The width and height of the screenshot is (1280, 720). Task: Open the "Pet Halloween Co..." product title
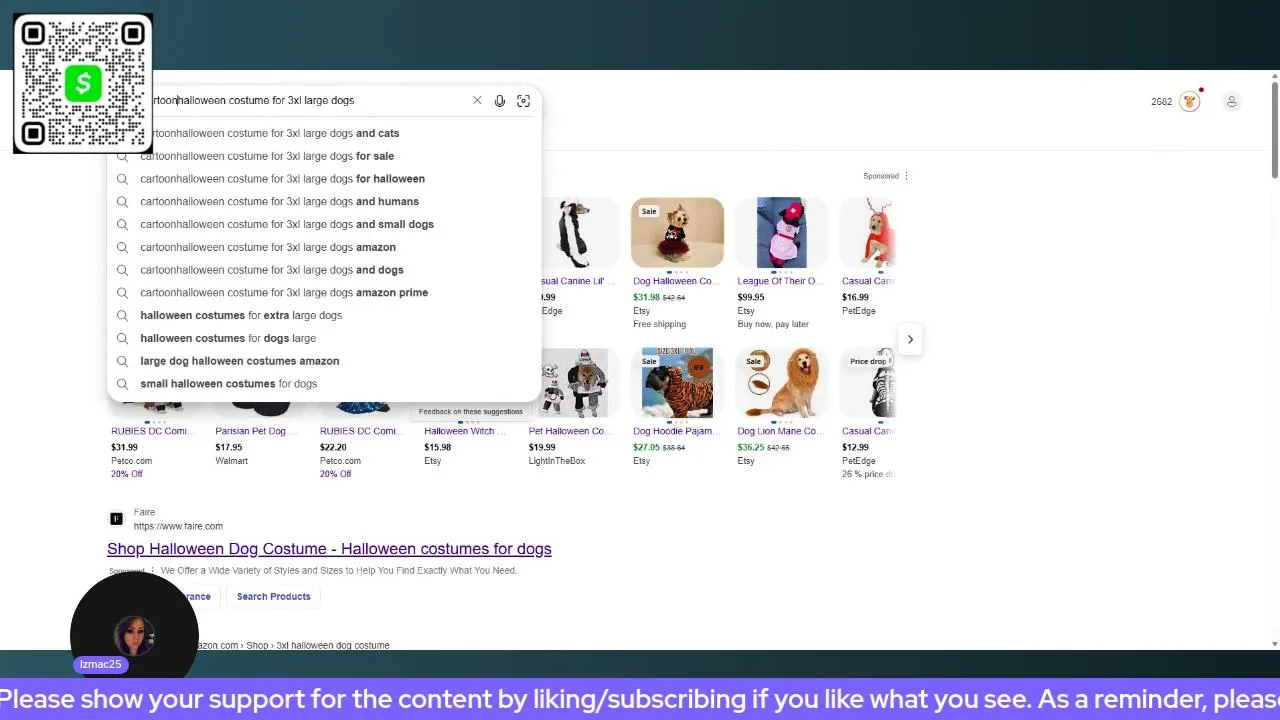(569, 431)
